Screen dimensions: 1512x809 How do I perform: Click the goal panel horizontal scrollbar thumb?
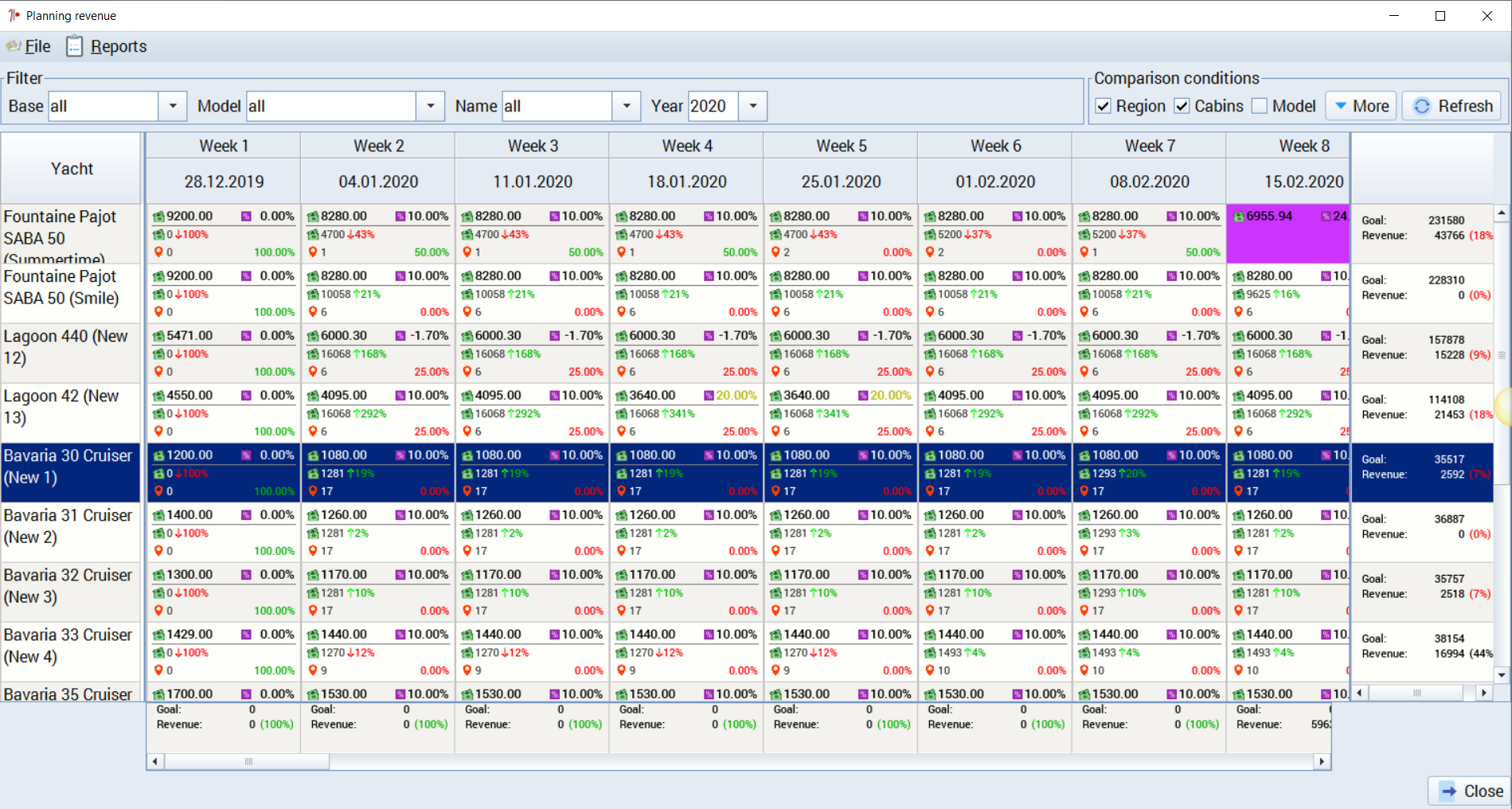(1416, 693)
